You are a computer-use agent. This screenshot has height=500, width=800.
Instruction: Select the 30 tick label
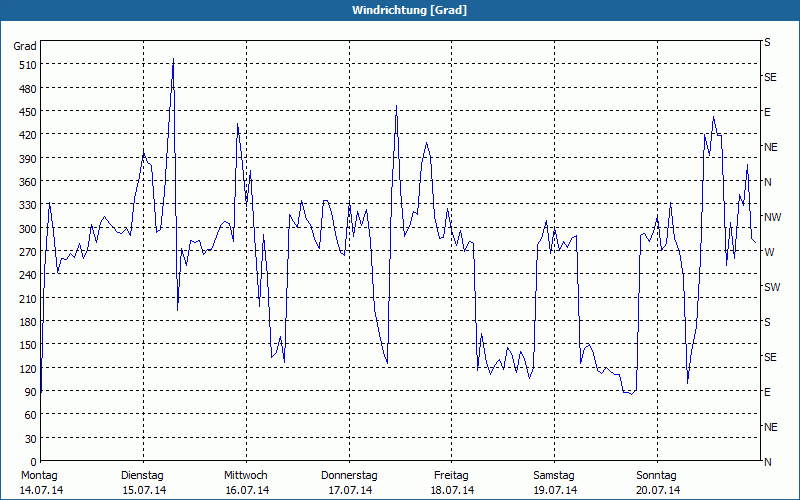tap(31, 439)
